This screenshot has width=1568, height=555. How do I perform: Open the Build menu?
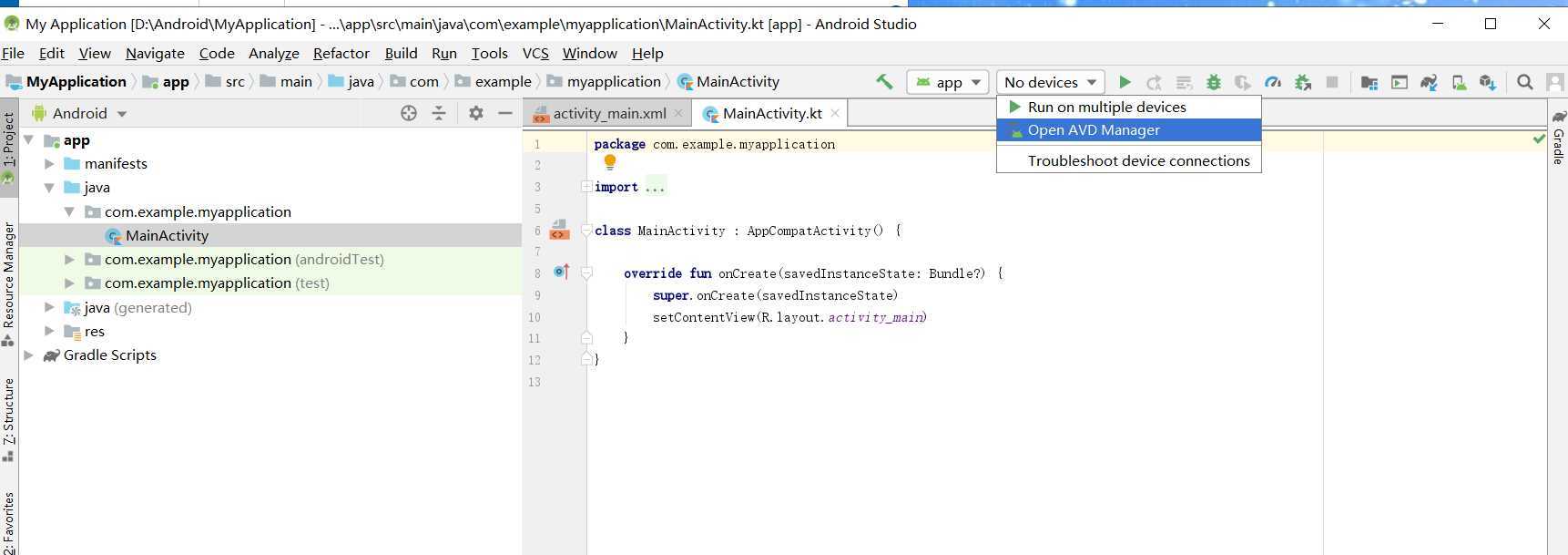click(401, 53)
